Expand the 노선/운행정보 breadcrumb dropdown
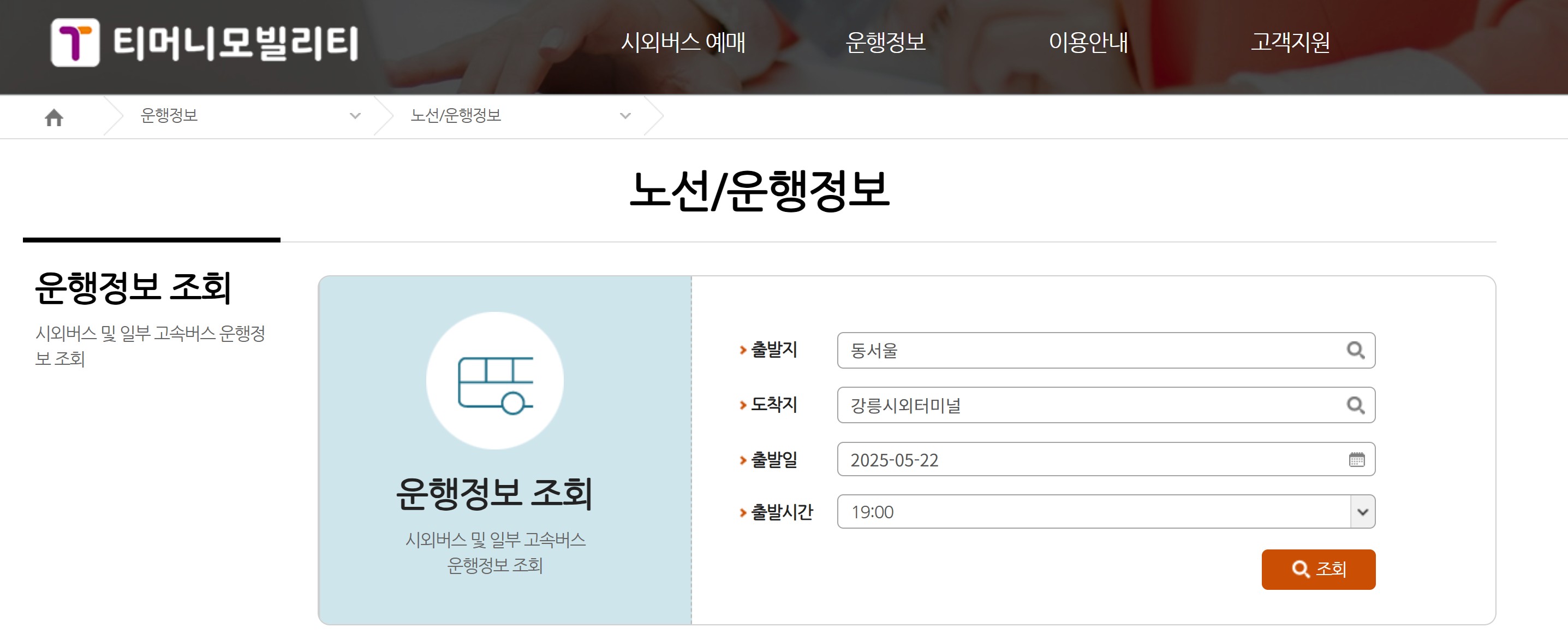Screen dimensions: 1568x639 [625, 116]
